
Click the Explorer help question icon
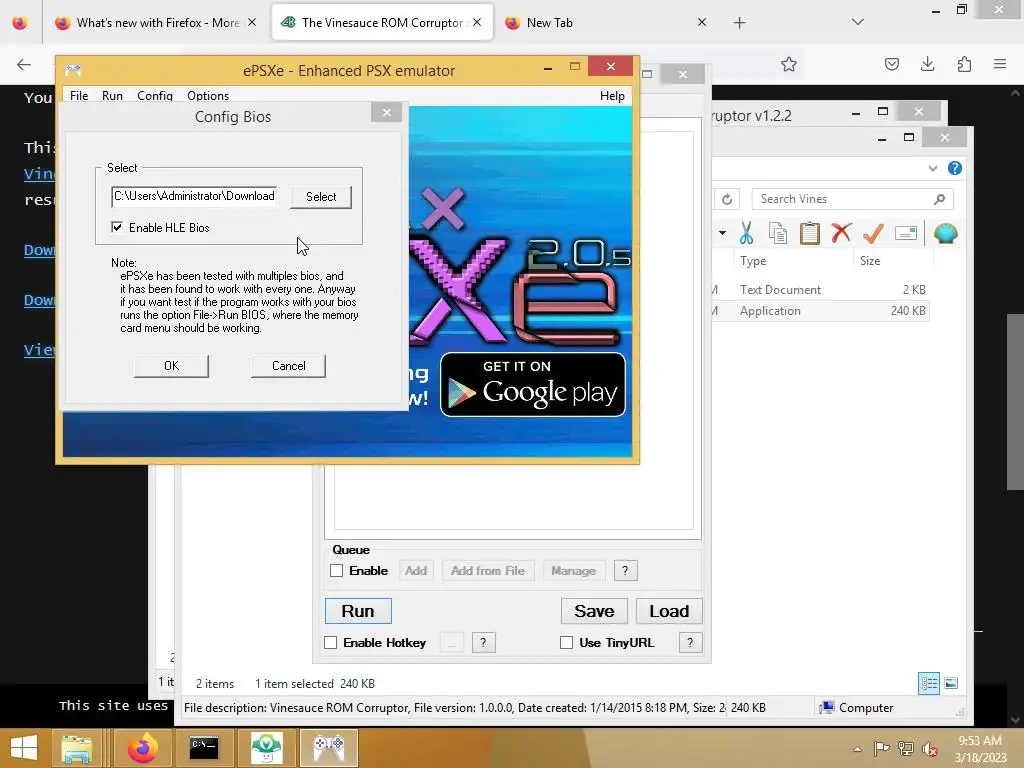(x=955, y=168)
